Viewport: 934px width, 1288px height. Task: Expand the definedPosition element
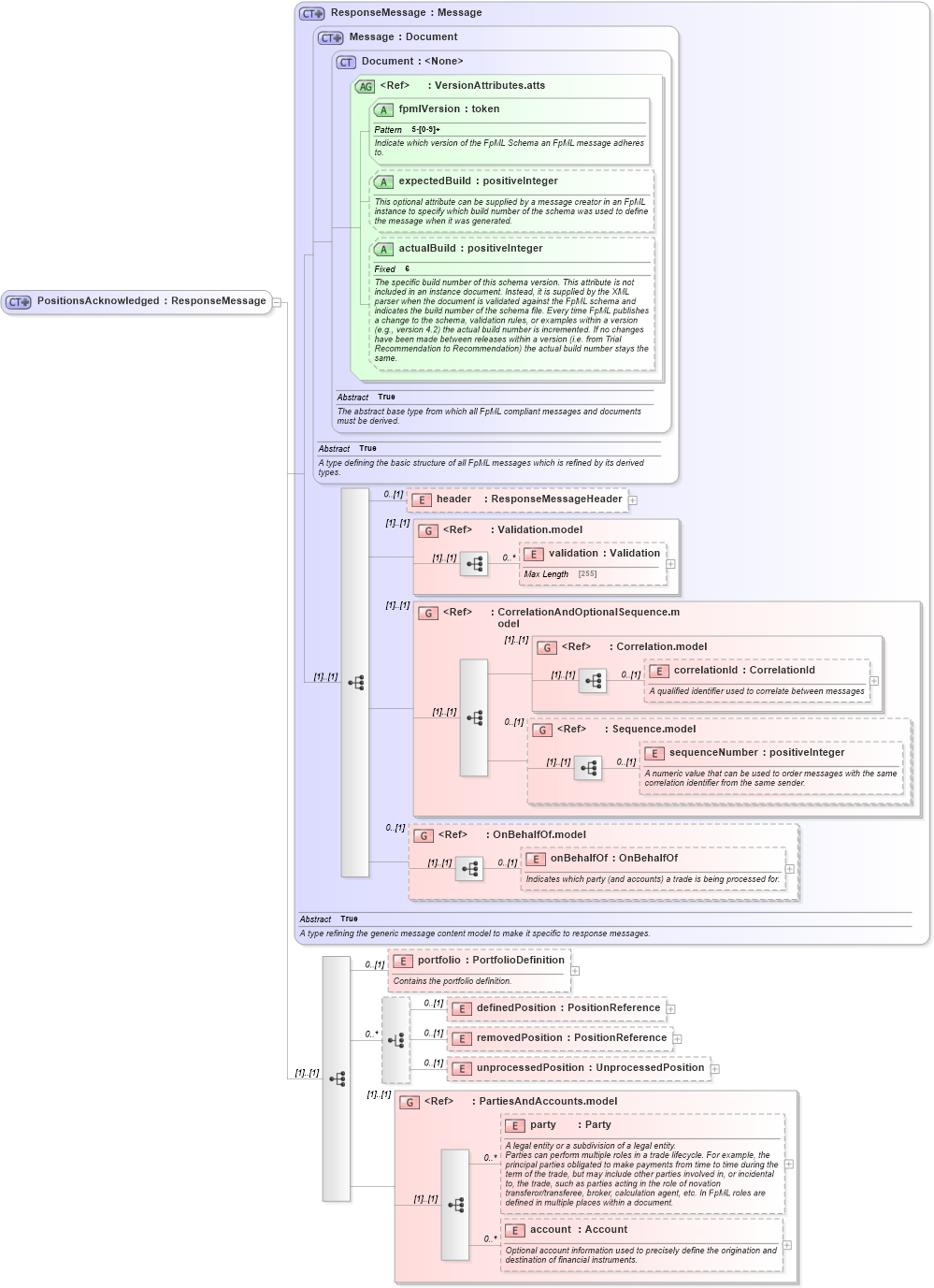[670, 1009]
